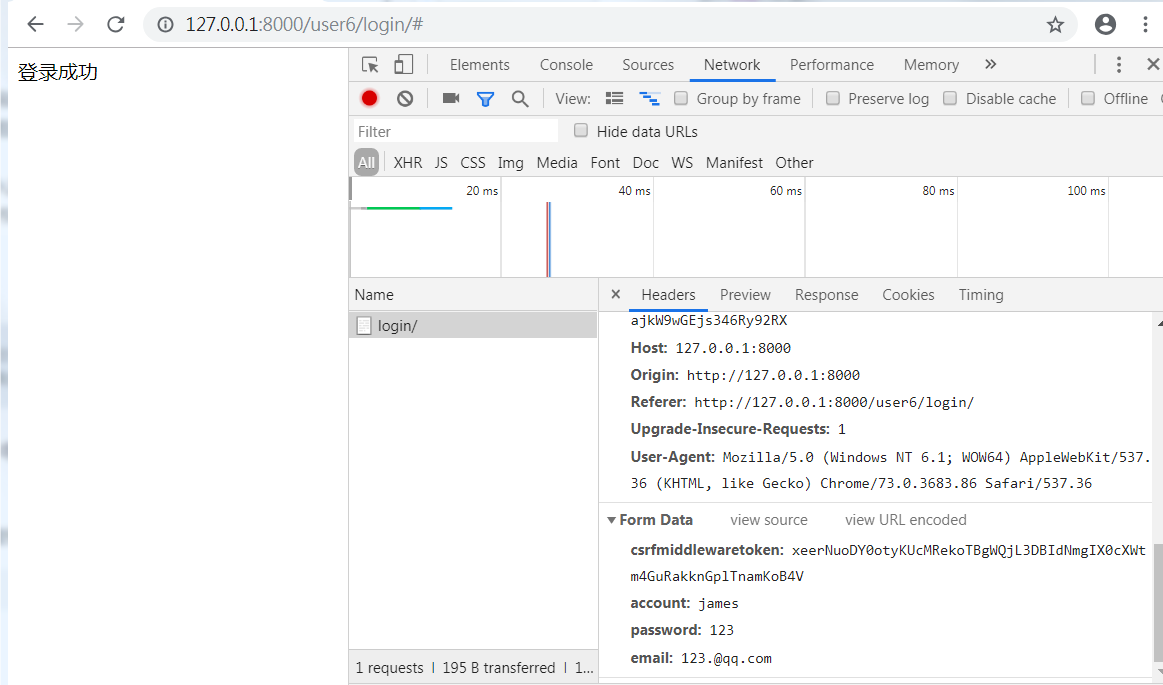Viewport: 1163px width, 685px height.
Task: Click the Name column header
Action: tap(473, 294)
